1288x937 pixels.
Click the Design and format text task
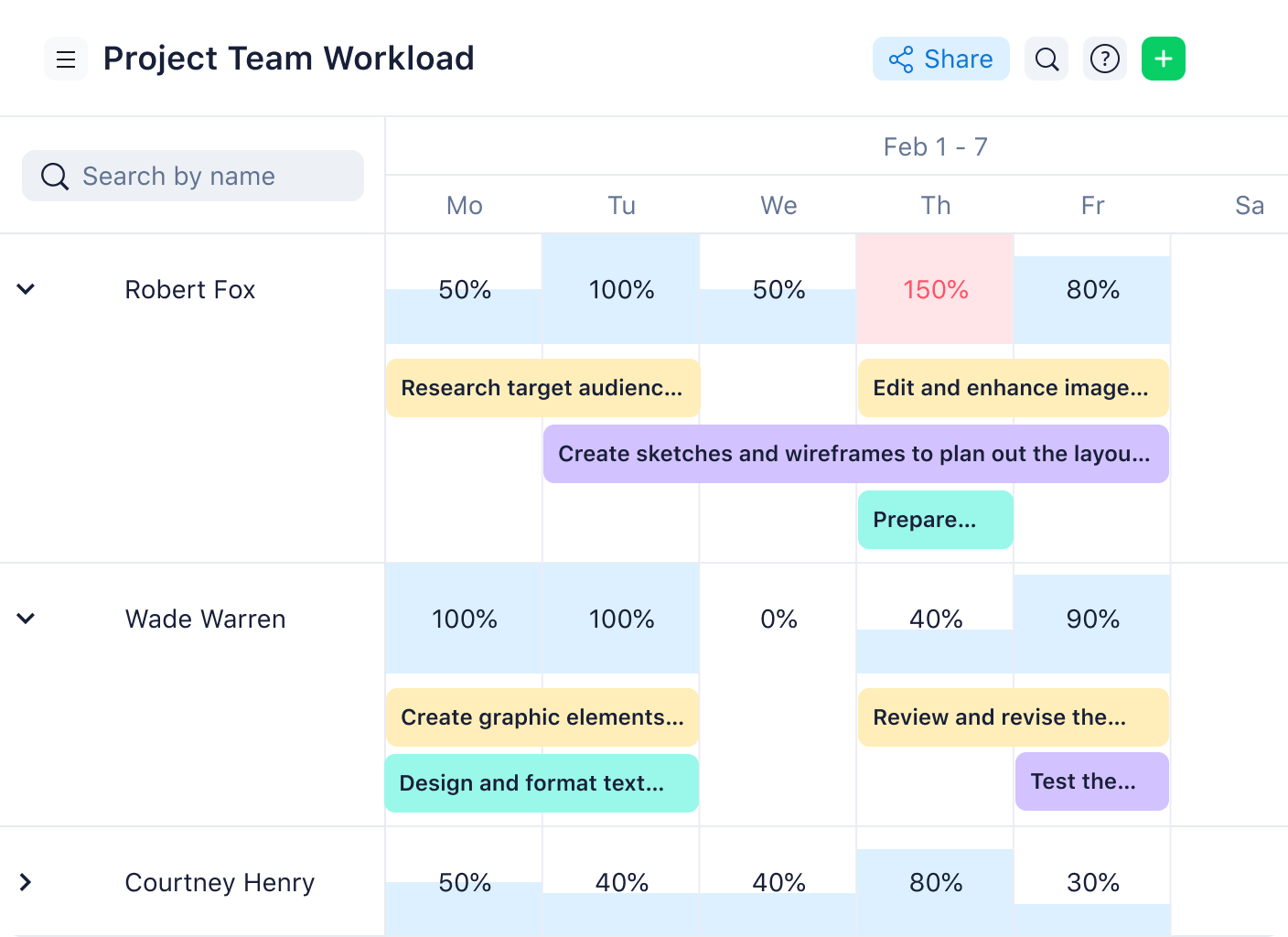(x=542, y=783)
